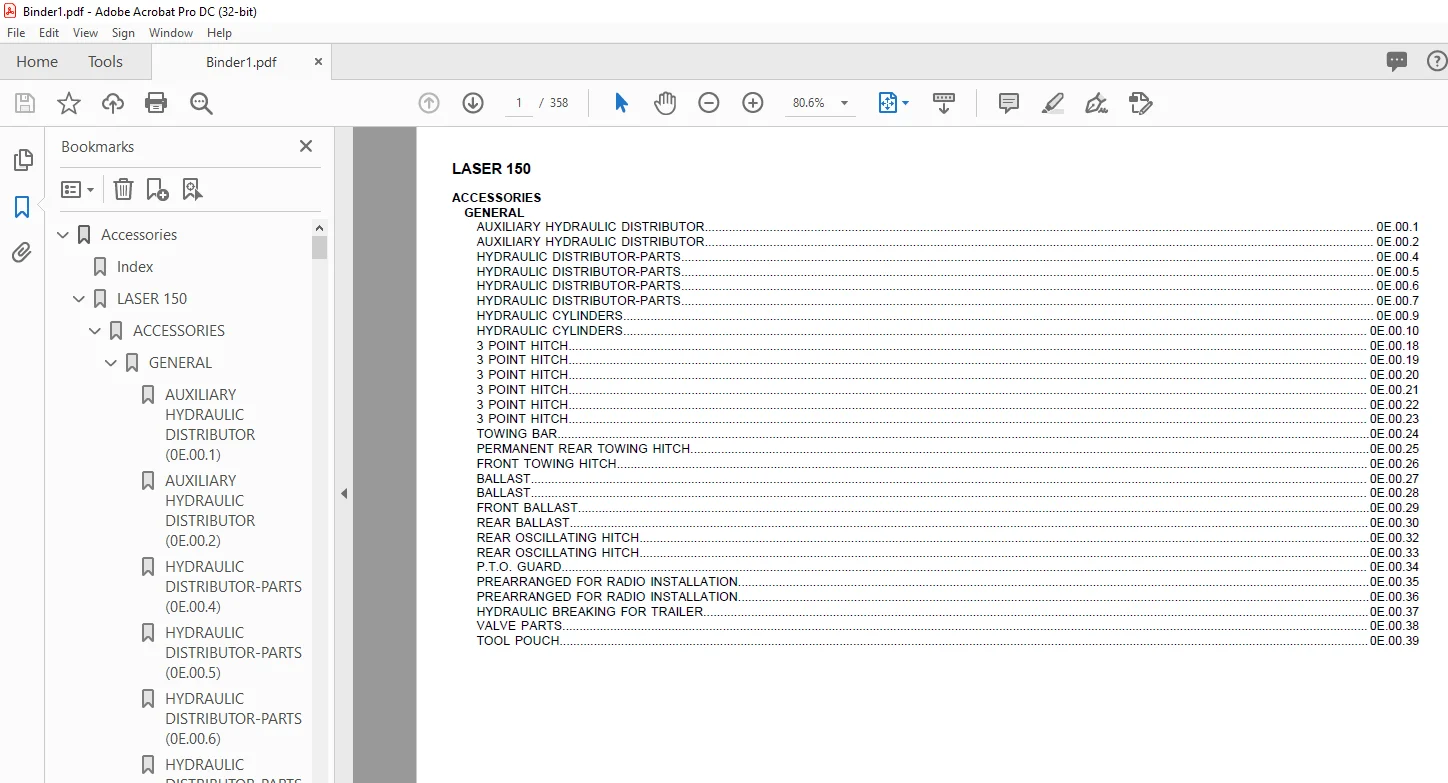Screen dimensions: 1448x783
Task: Click FRONT TOWING HITCH index entry
Action: tap(947, 464)
